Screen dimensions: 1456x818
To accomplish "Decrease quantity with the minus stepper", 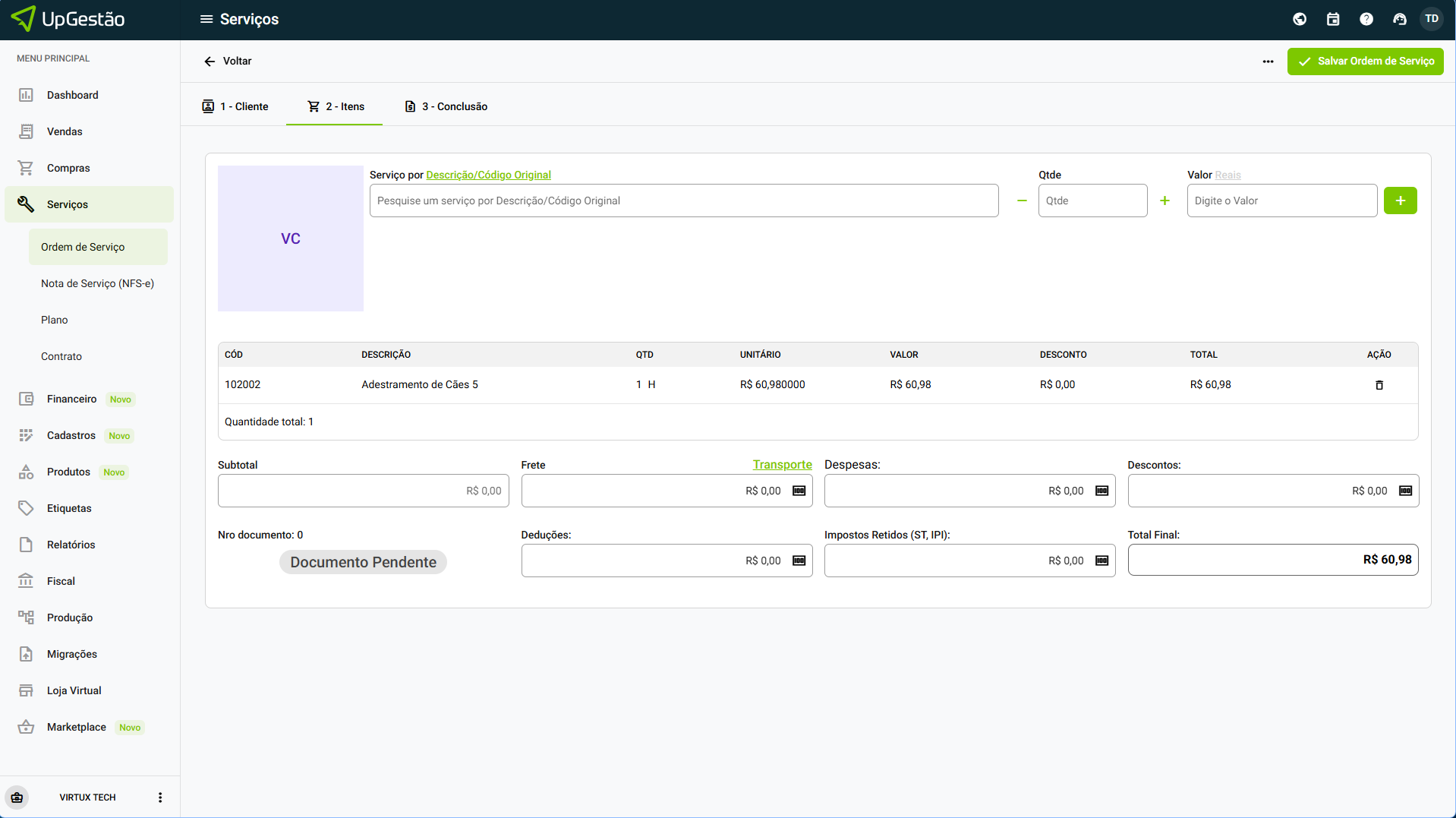I will tap(1022, 201).
